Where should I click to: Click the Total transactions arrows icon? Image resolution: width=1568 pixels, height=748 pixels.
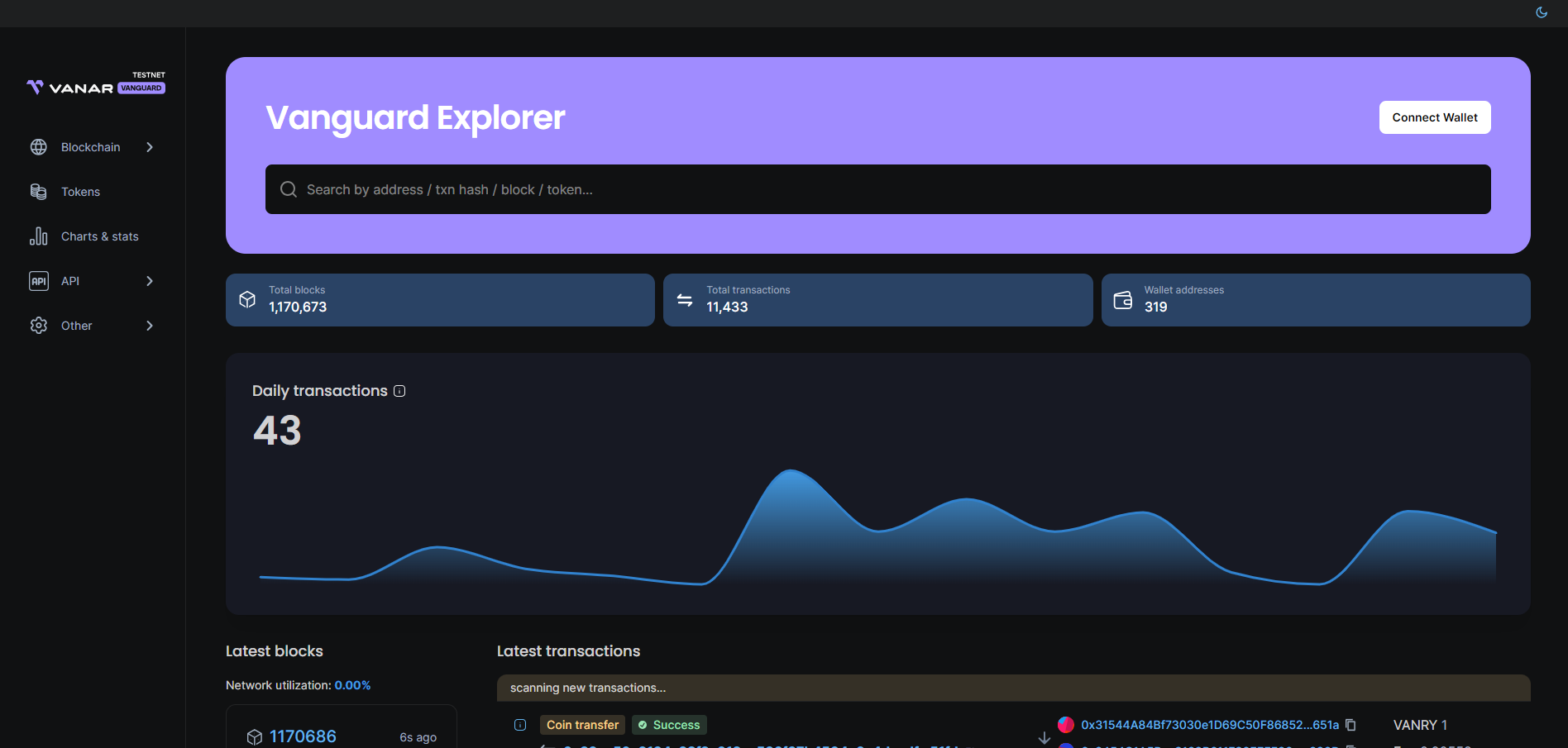685,299
